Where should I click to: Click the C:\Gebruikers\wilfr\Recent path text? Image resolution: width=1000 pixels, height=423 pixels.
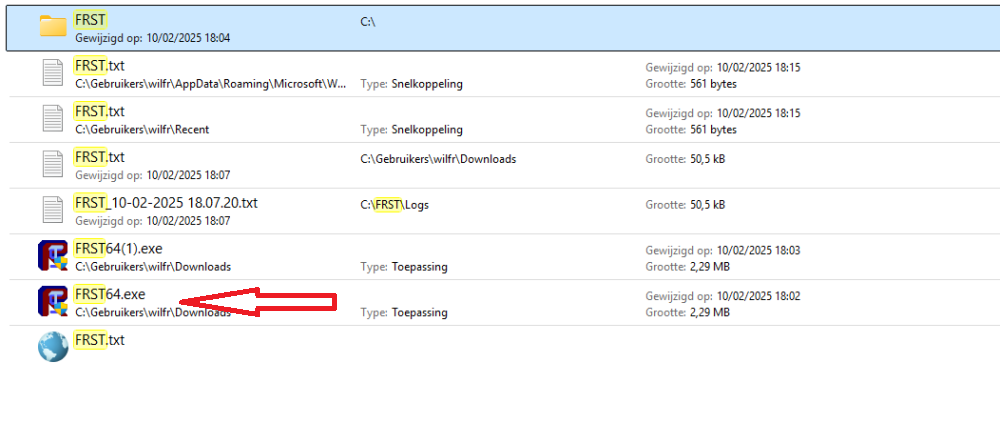(x=142, y=130)
